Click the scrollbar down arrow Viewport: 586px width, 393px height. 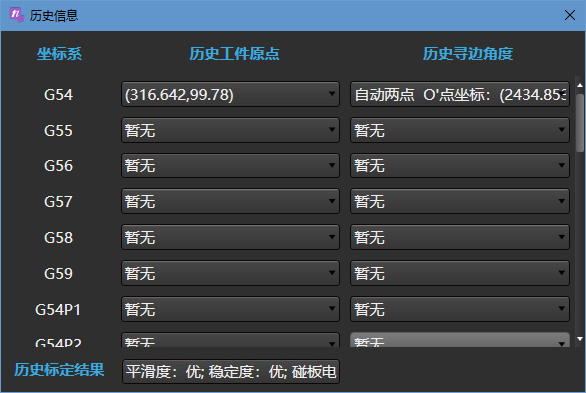(x=580, y=339)
